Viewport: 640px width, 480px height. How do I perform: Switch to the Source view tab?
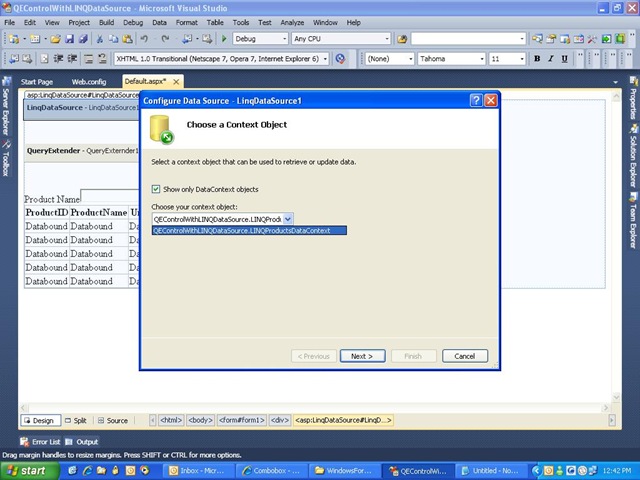coord(113,420)
